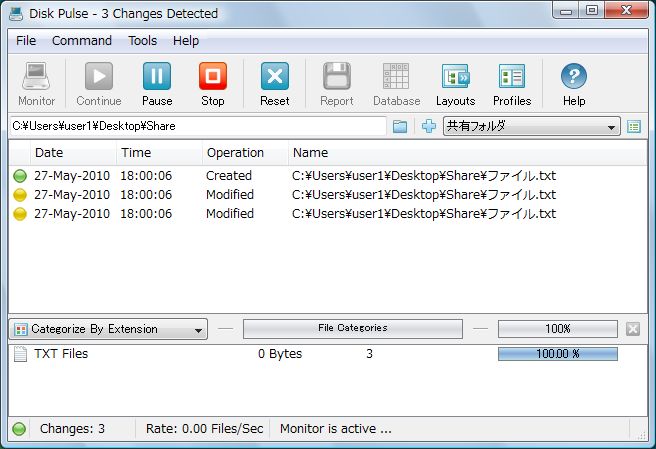Viewport: 656px width, 449px height.
Task: Select the Created operation text
Action: coord(229,176)
